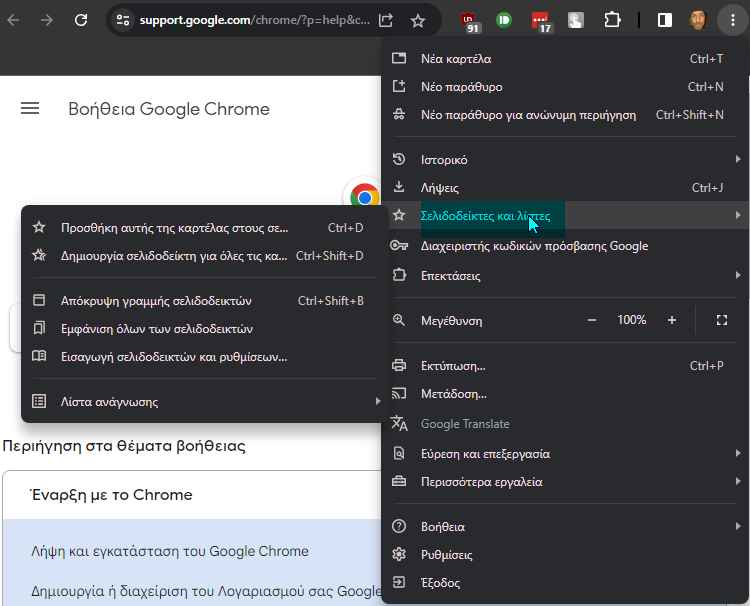Screen dimensions: 750x606
Task: Open Διαχειριστής κωδικών πρόσβασης Google
Action: click(565, 246)
